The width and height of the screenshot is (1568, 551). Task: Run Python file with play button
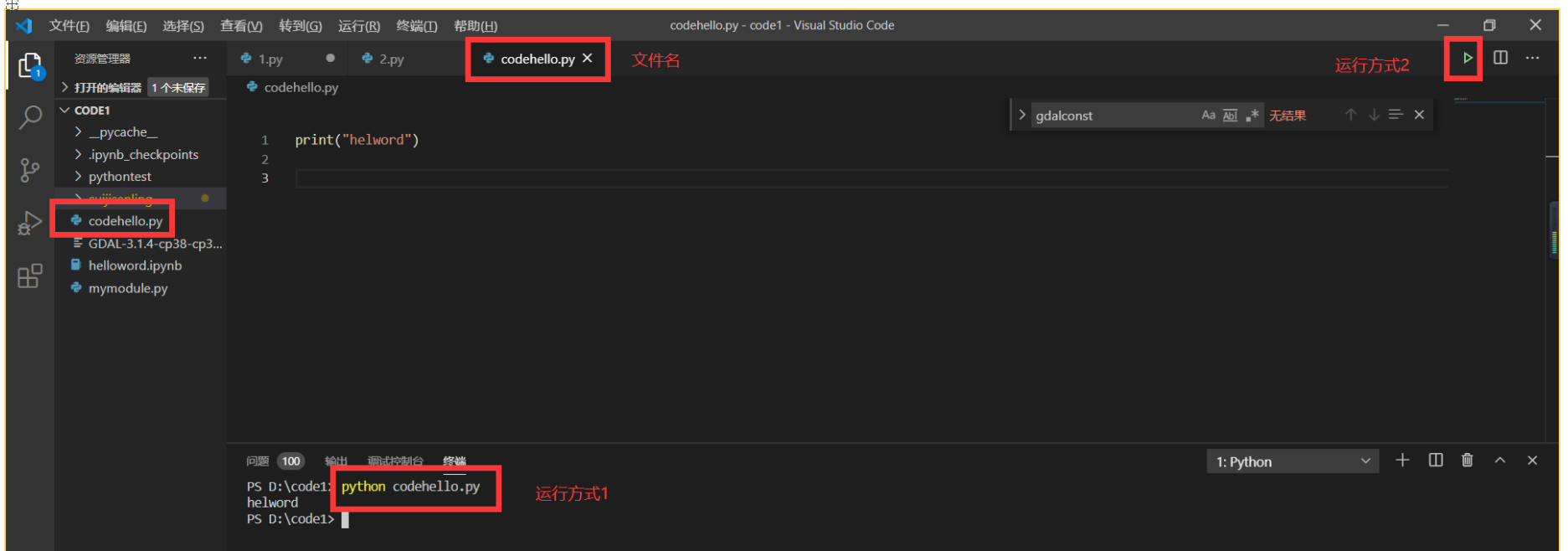tap(1467, 58)
